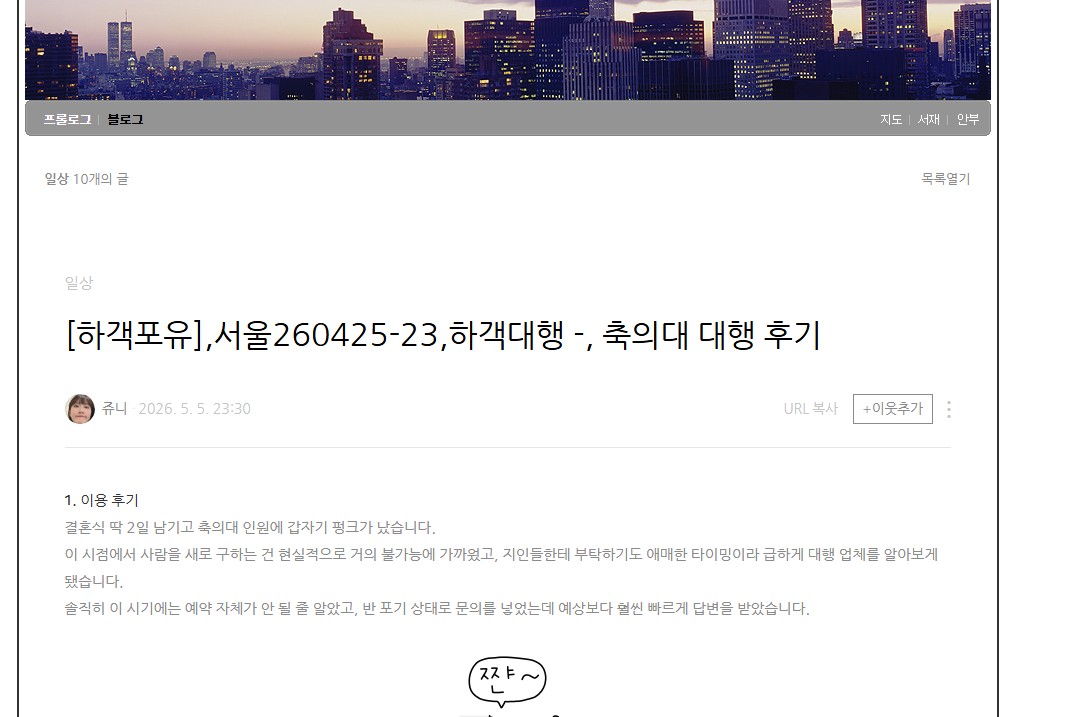The image size is (1084, 717).
Task: Click the author name 쥬니
Action: pos(115,409)
